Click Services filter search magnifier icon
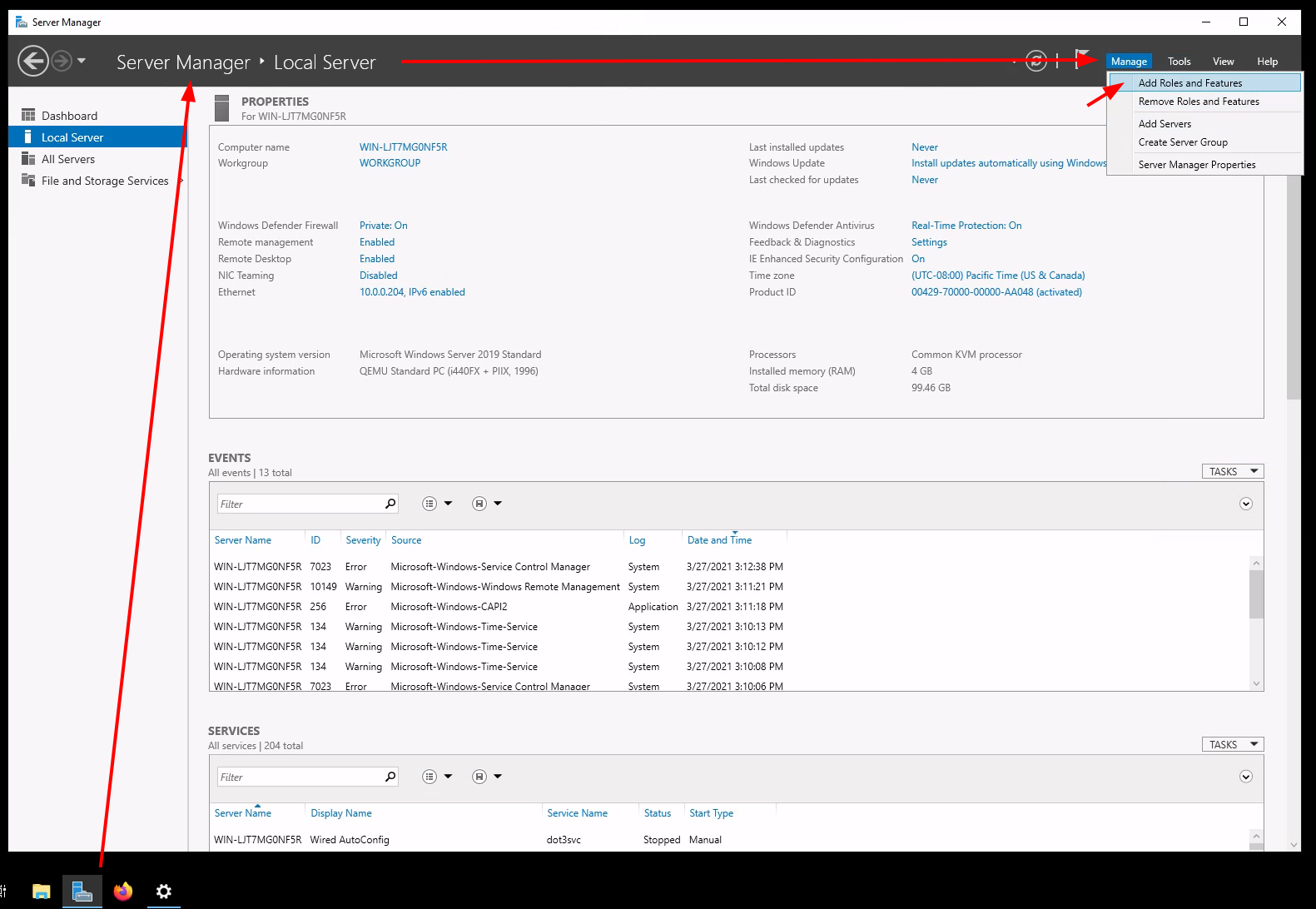This screenshot has height=909, width=1316. (x=390, y=777)
